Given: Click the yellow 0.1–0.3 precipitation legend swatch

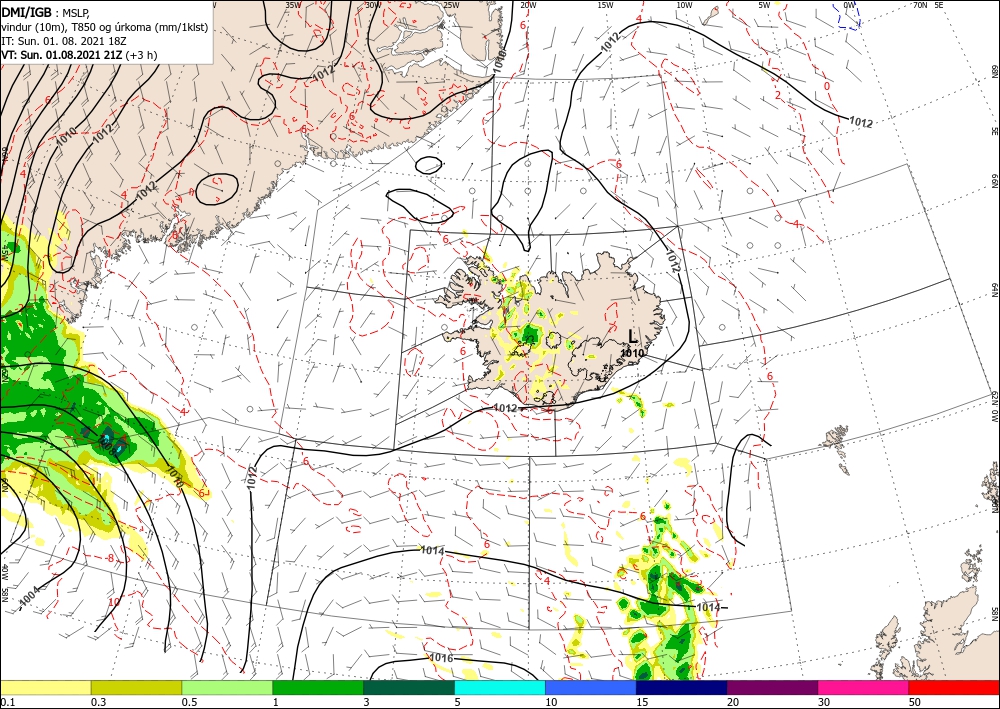Looking at the screenshot, I should click(x=46, y=688).
